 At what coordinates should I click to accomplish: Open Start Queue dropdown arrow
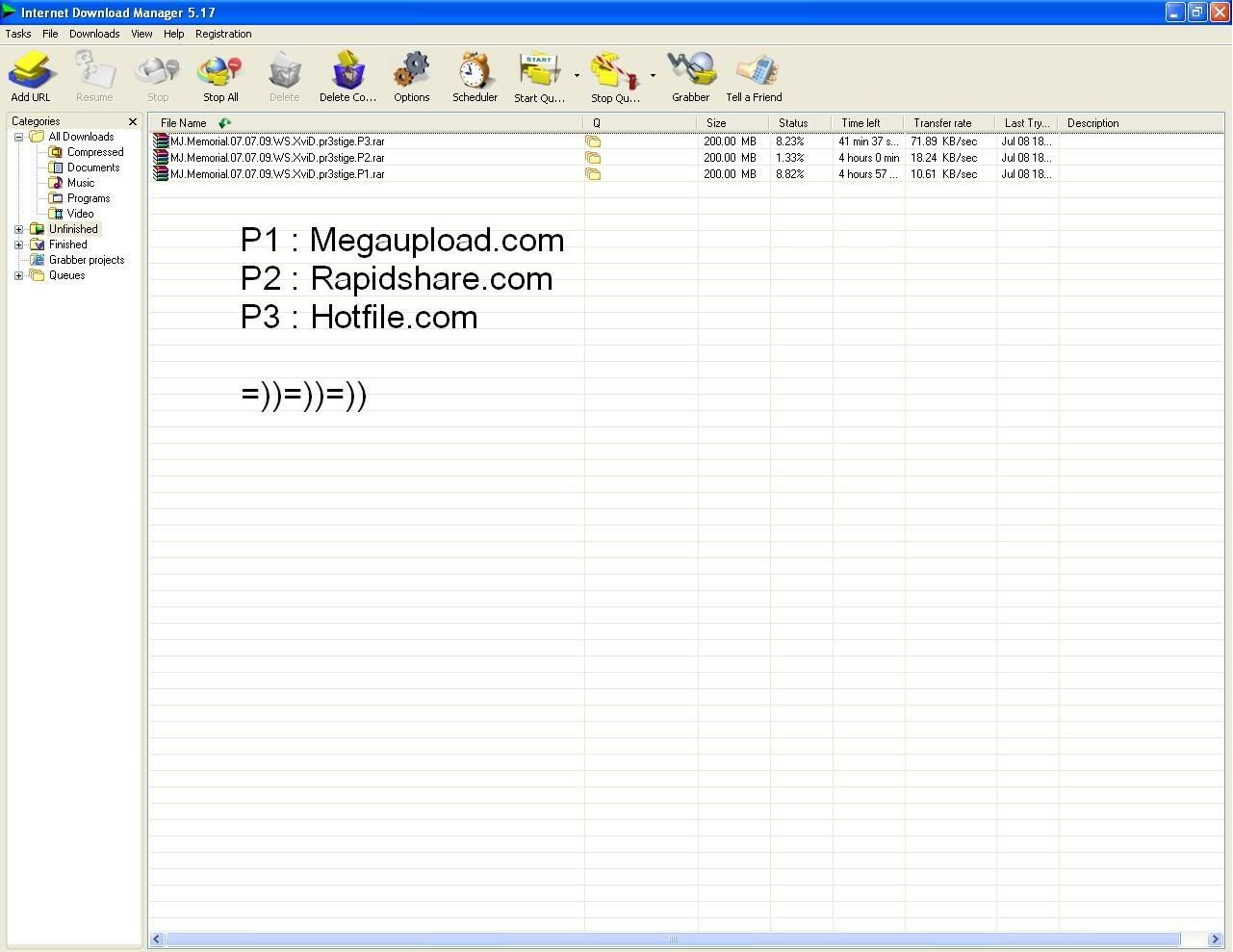point(577,75)
